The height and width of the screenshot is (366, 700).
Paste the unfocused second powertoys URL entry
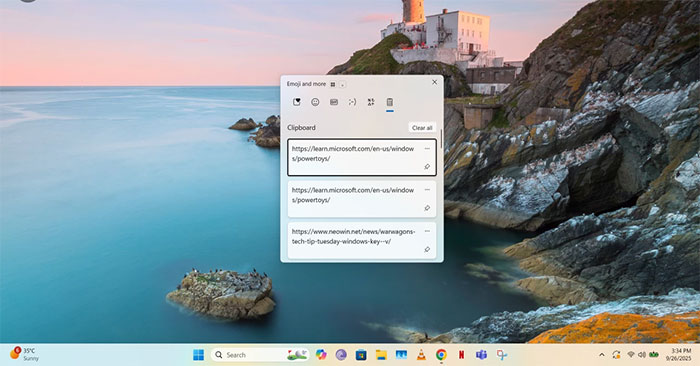pyautogui.click(x=362, y=199)
